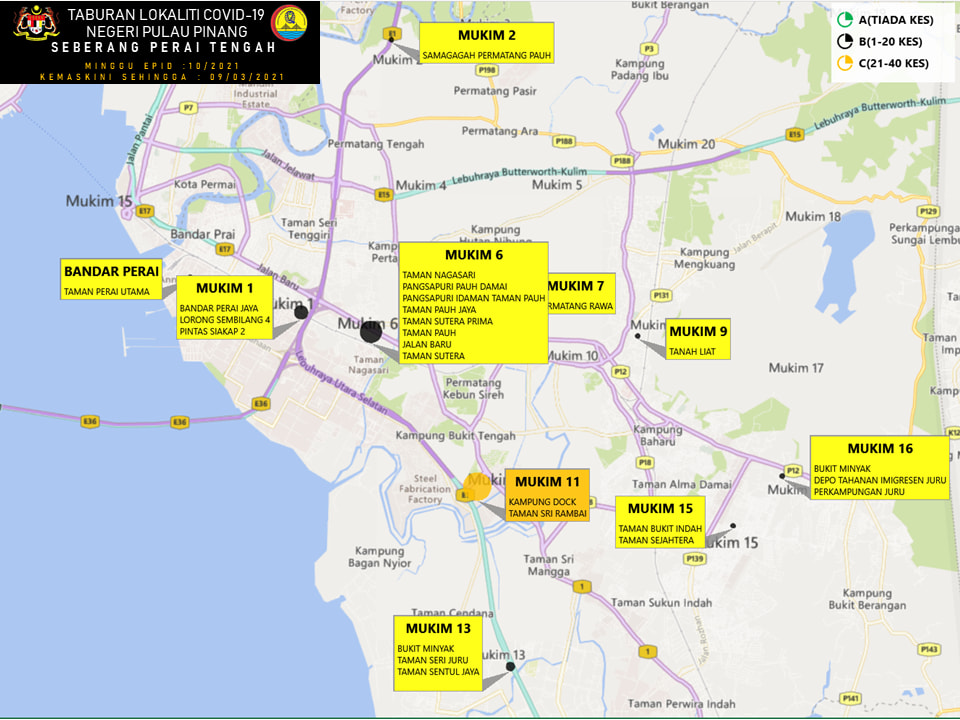This screenshot has height=720, width=960.
Task: Open the MUKIM 2 callout box
Action: pos(487,43)
